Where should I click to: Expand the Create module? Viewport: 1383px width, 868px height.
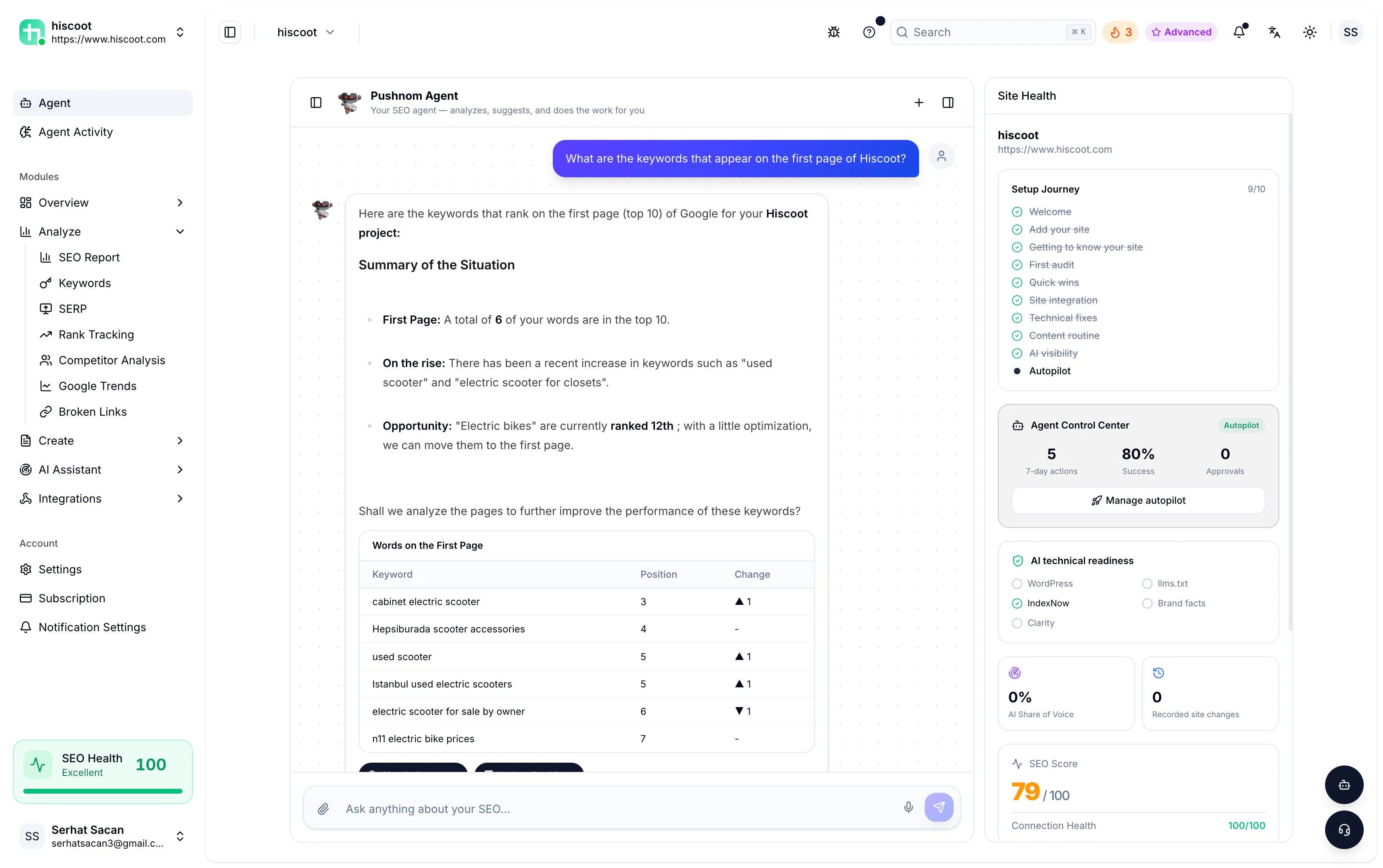pos(103,440)
